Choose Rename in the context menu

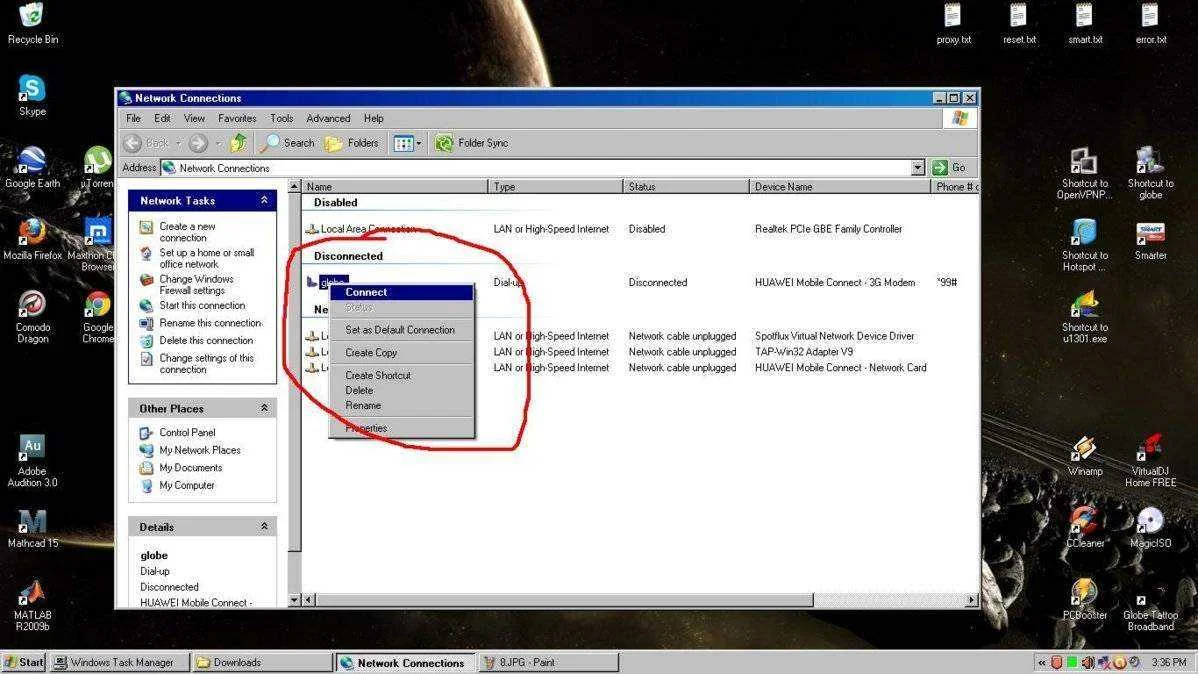[401, 406]
